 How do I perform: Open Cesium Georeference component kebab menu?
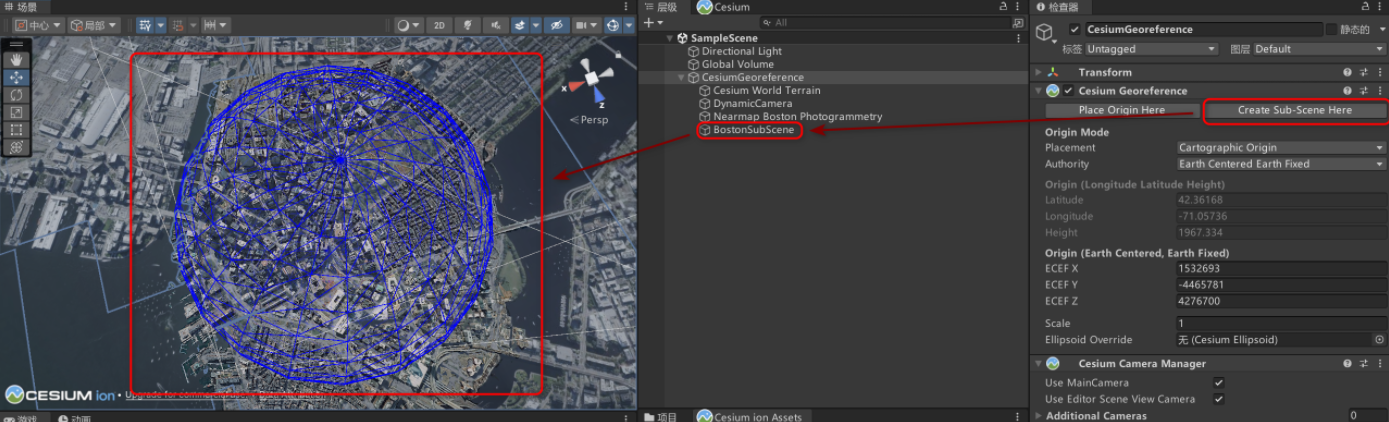point(1379,91)
